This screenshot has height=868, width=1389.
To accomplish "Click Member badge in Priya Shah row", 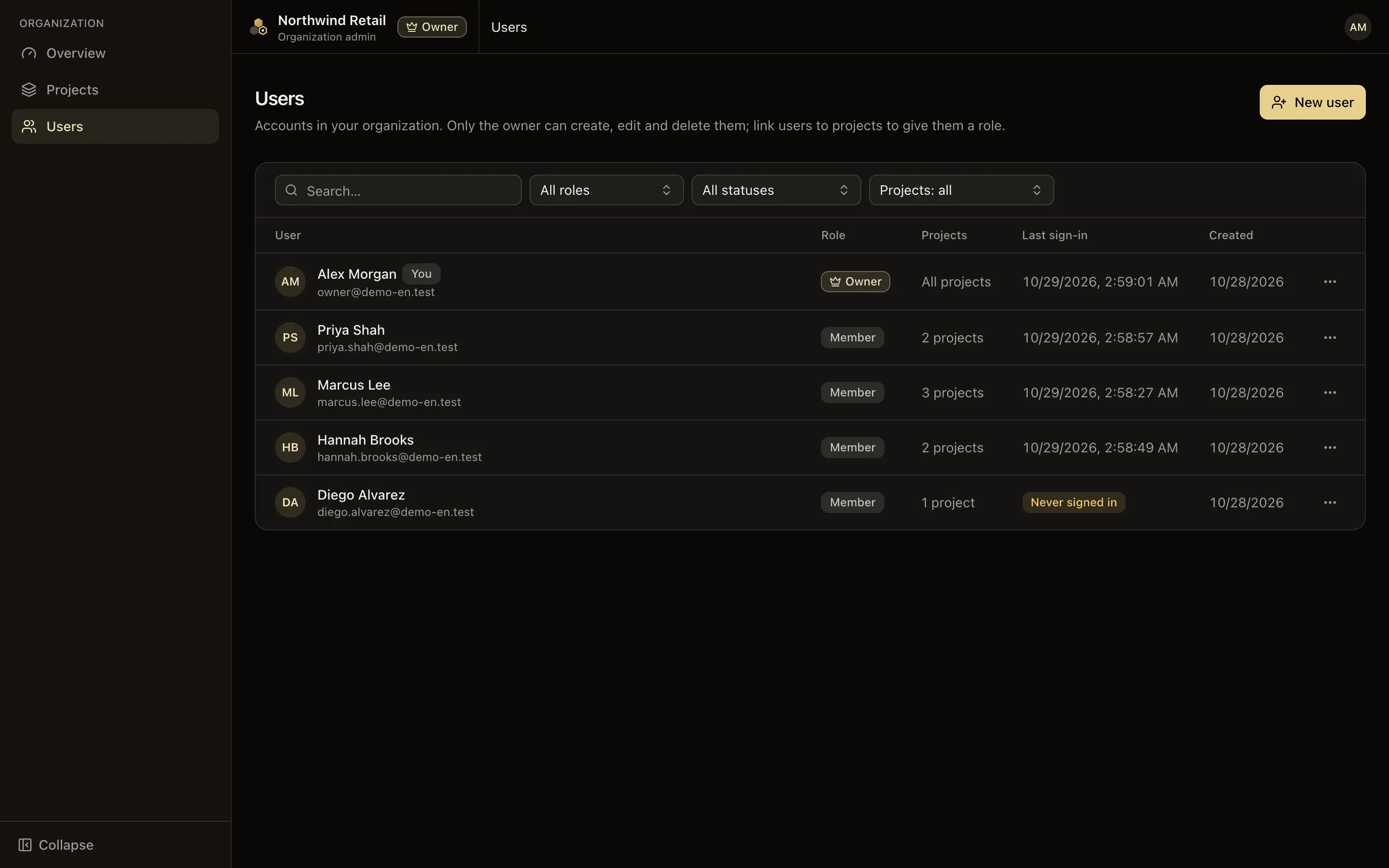I will 852,338.
